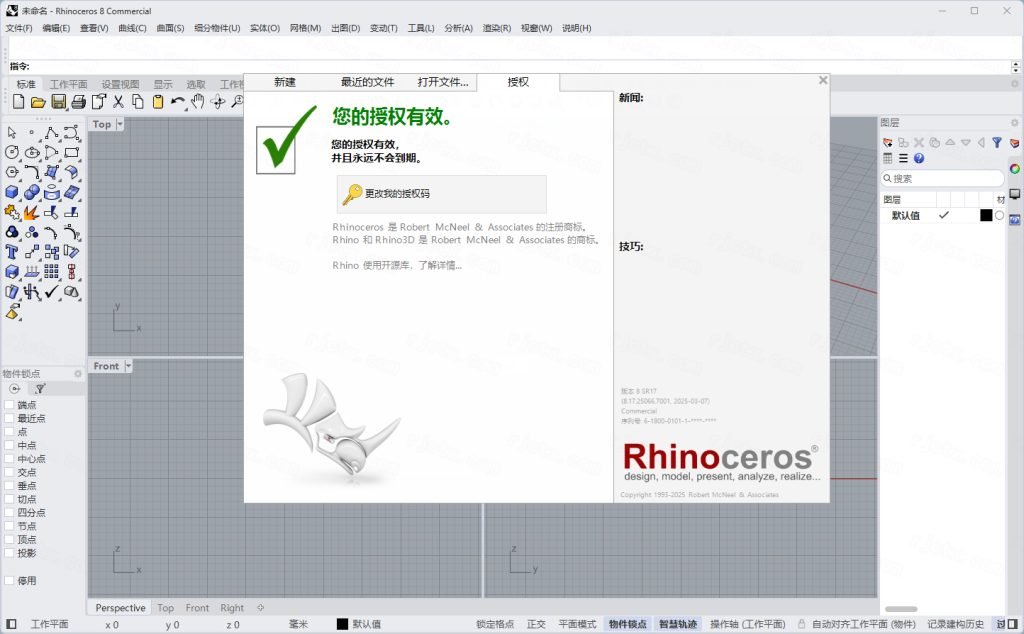The image size is (1024, 634).
Task: Enable the 四分点 osnap checkbox
Action: [9, 513]
